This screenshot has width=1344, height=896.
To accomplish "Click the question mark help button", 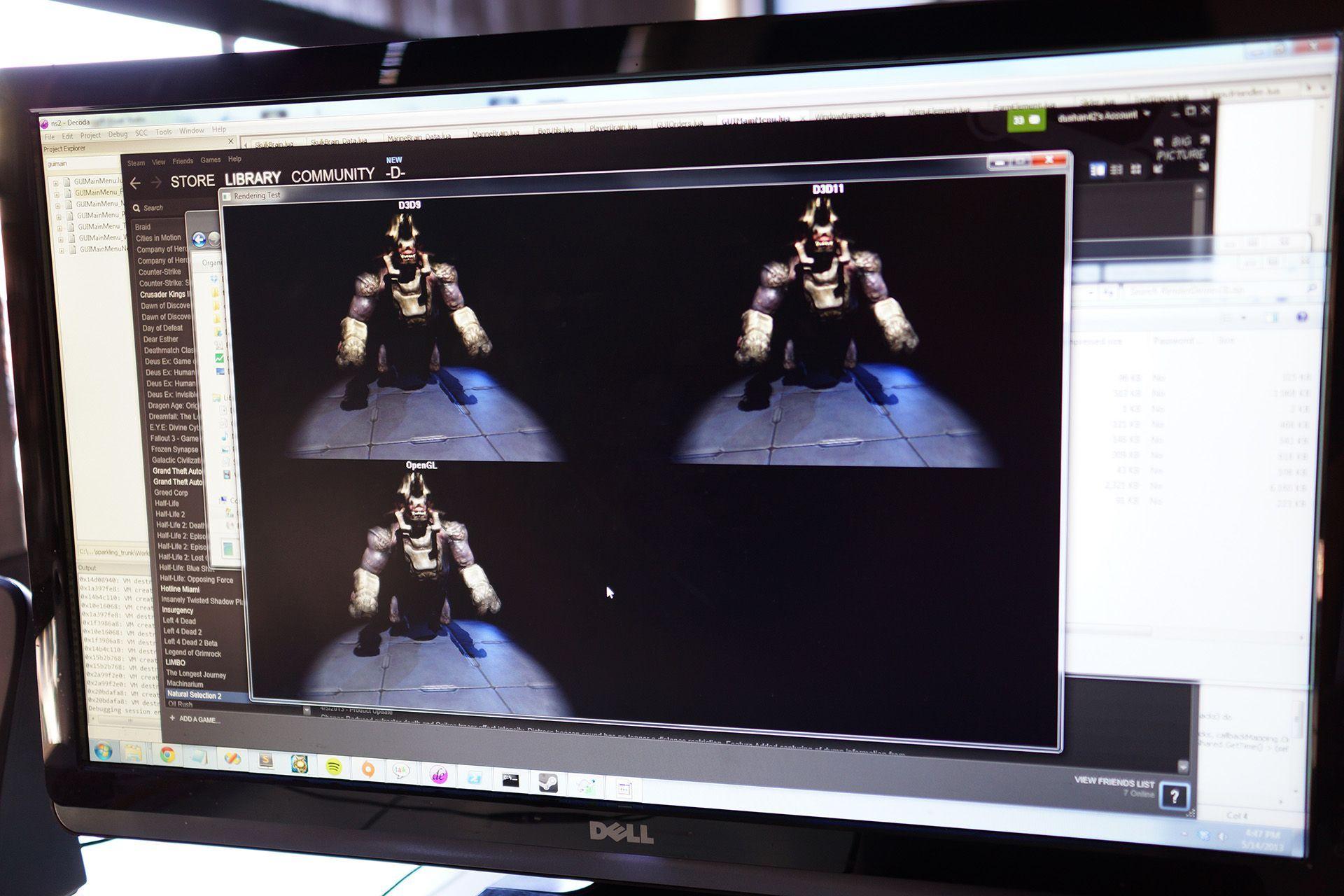I will coord(1174,796).
